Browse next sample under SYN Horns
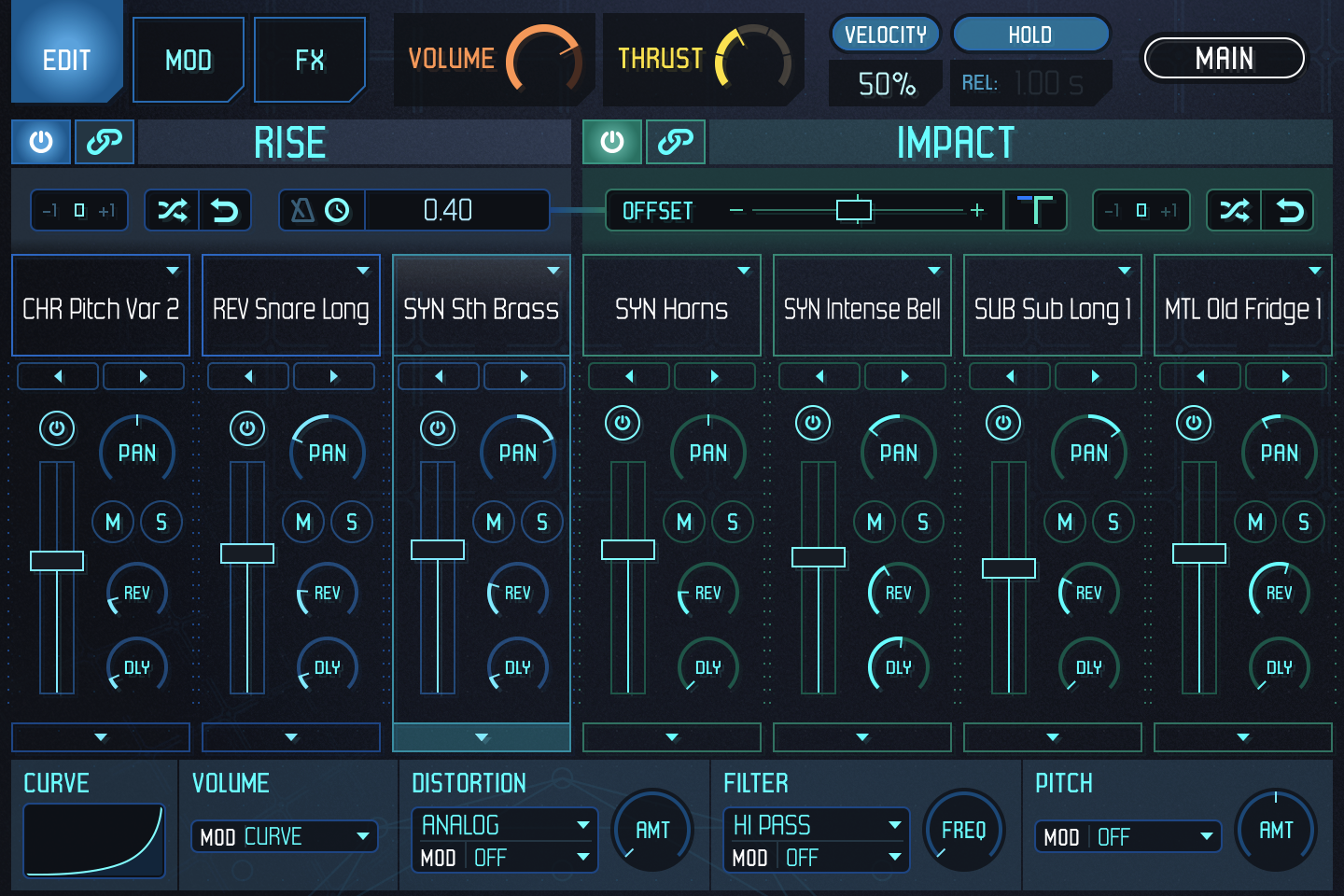Viewport: 1344px width, 896px height. [715, 375]
